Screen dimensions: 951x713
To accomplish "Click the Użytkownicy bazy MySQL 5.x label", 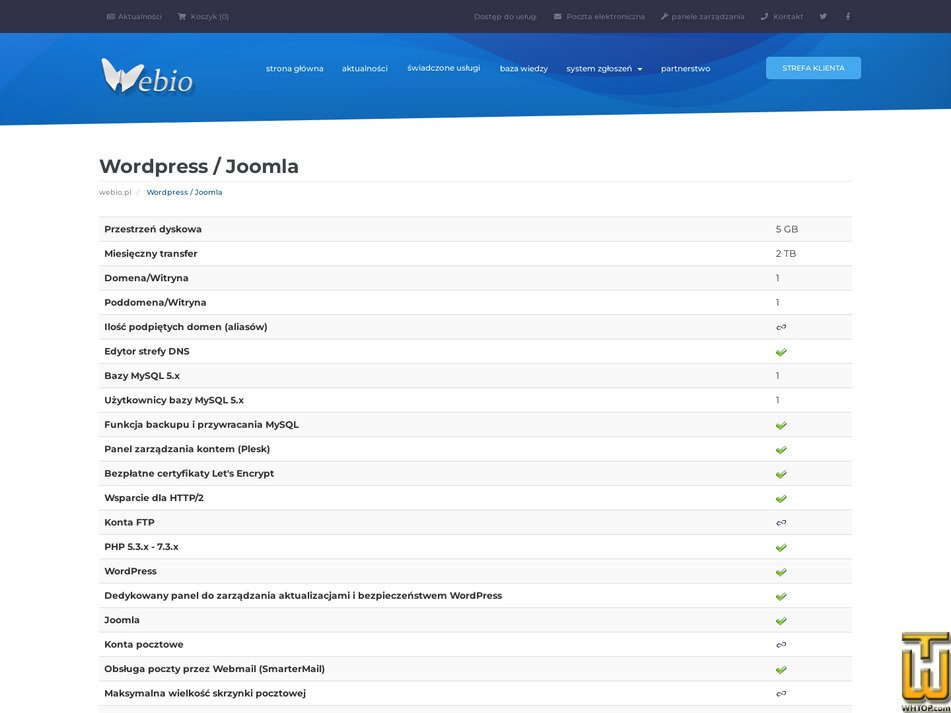I will pyautogui.click(x=174, y=400).
